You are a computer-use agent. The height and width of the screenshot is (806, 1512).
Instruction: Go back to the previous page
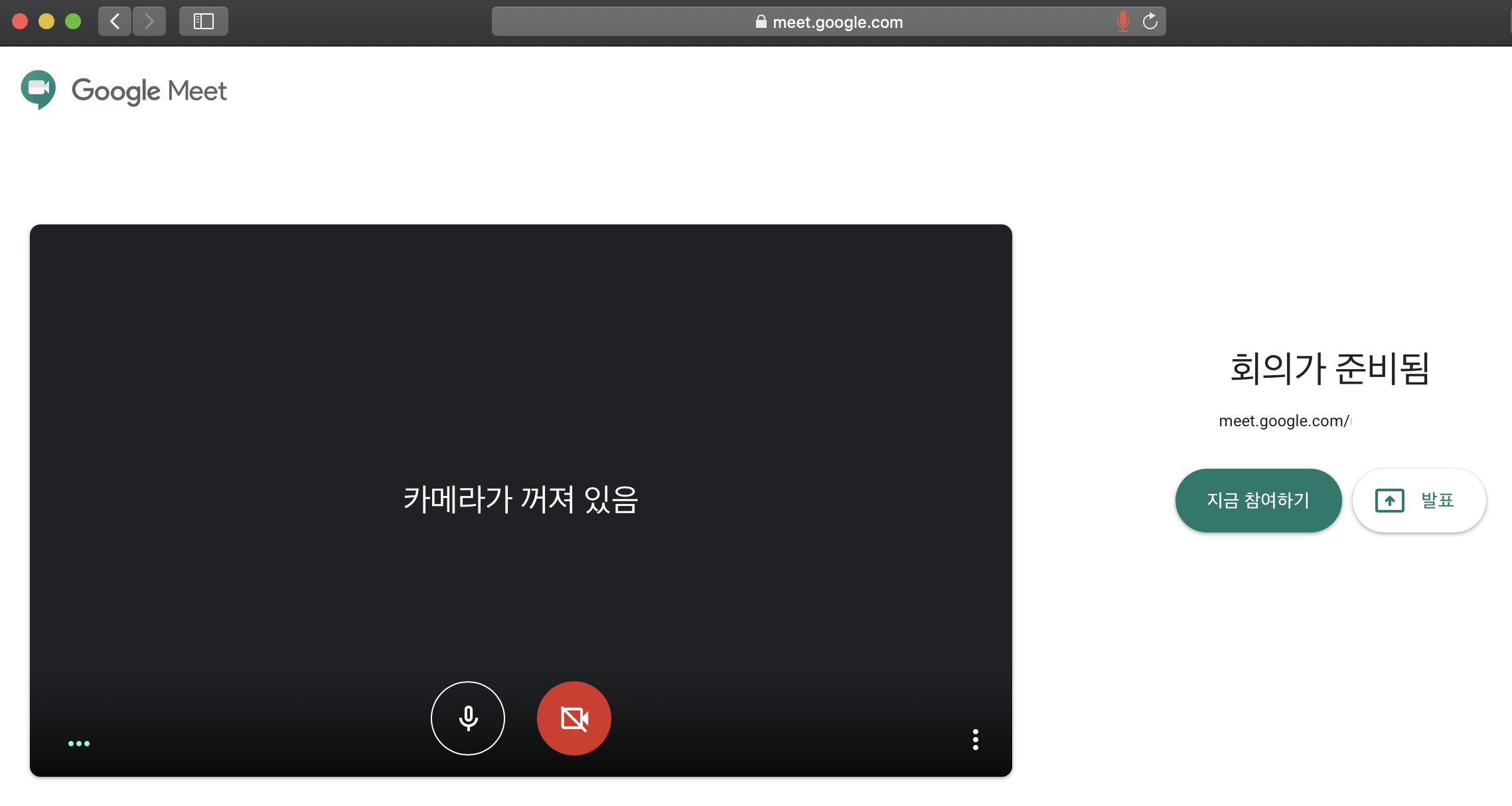115,21
